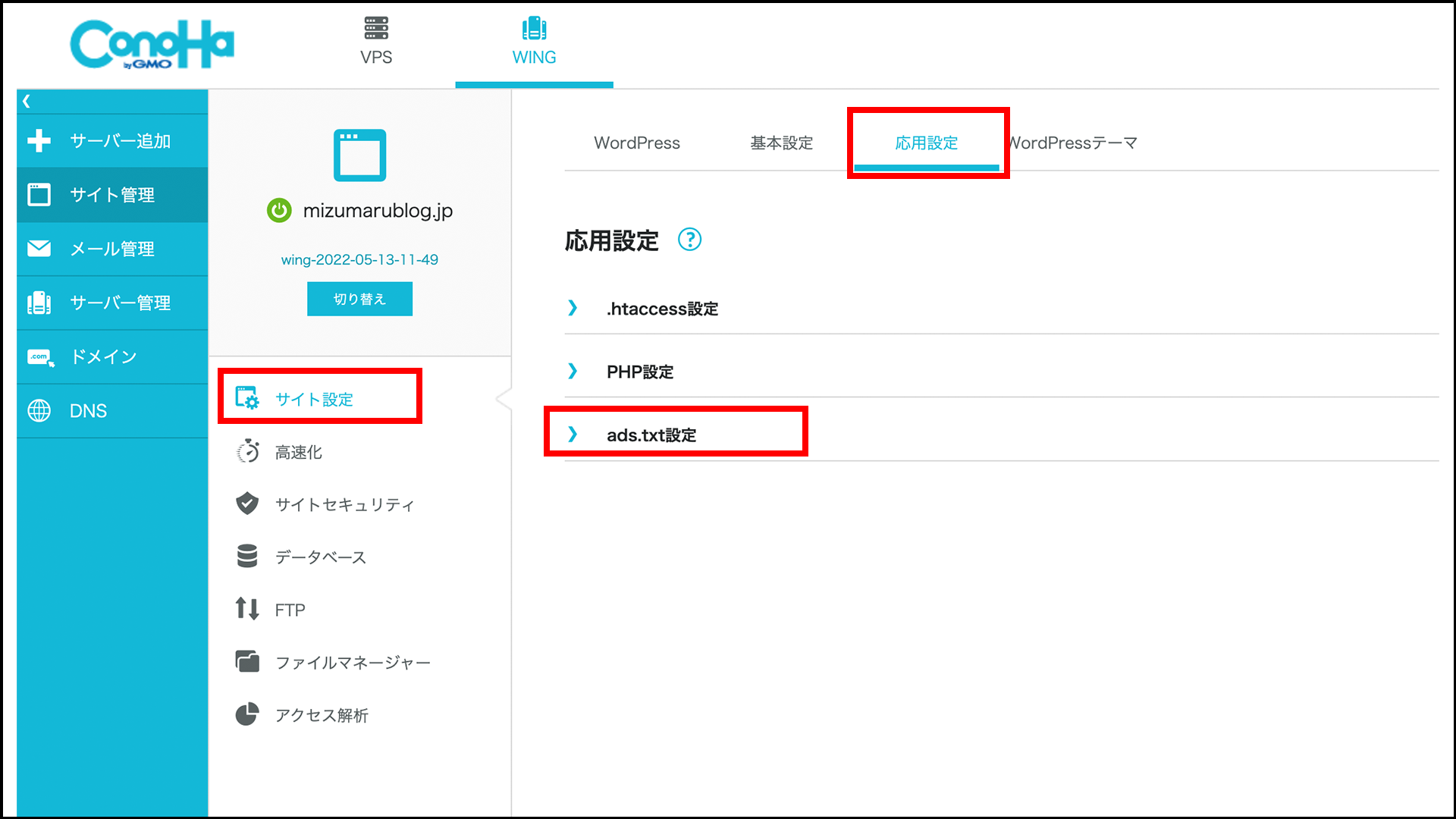The image size is (1456, 819).
Task: Click the pie chart icon for アクセス解析
Action: (x=247, y=714)
